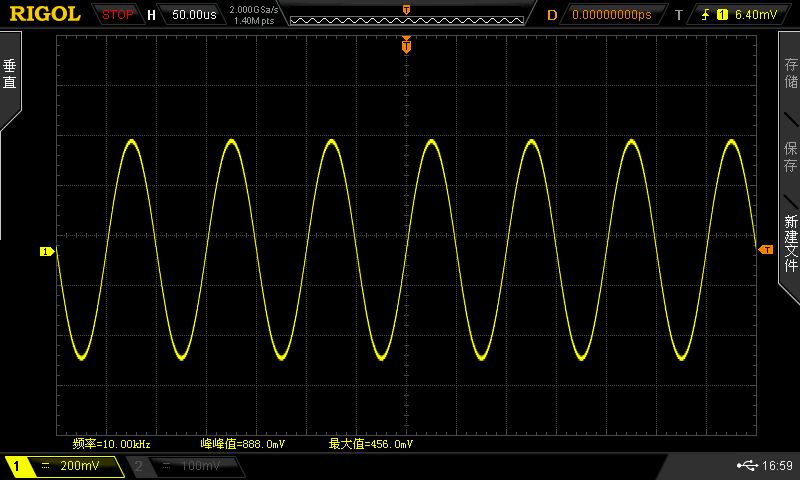Select the 50.00us horizontal timebase value
Image resolution: width=800 pixels, height=480 pixels.
[194, 15]
